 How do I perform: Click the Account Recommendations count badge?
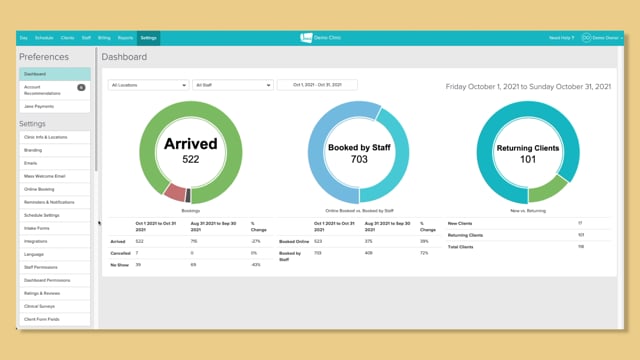81,87
